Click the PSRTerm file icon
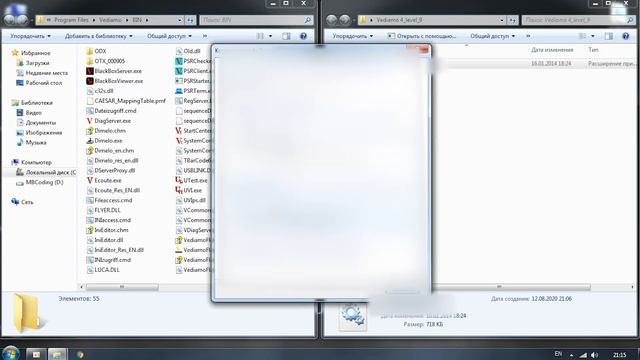Viewport: 640px width, 360px height. coord(179,91)
